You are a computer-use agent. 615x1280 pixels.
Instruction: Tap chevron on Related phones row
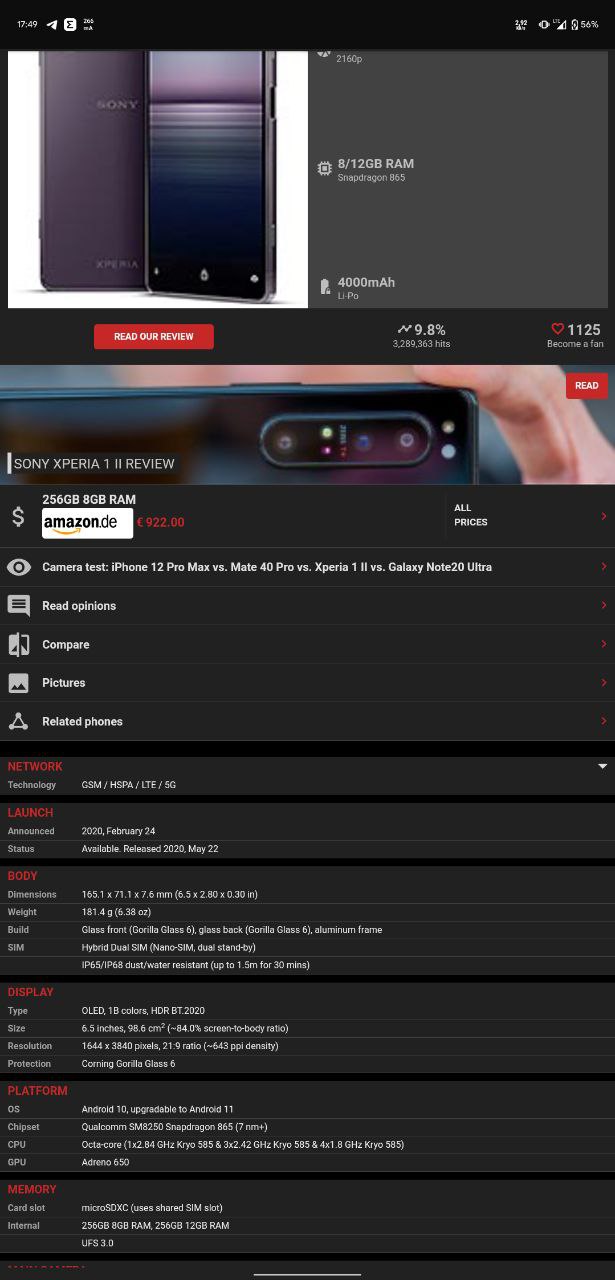click(603, 722)
